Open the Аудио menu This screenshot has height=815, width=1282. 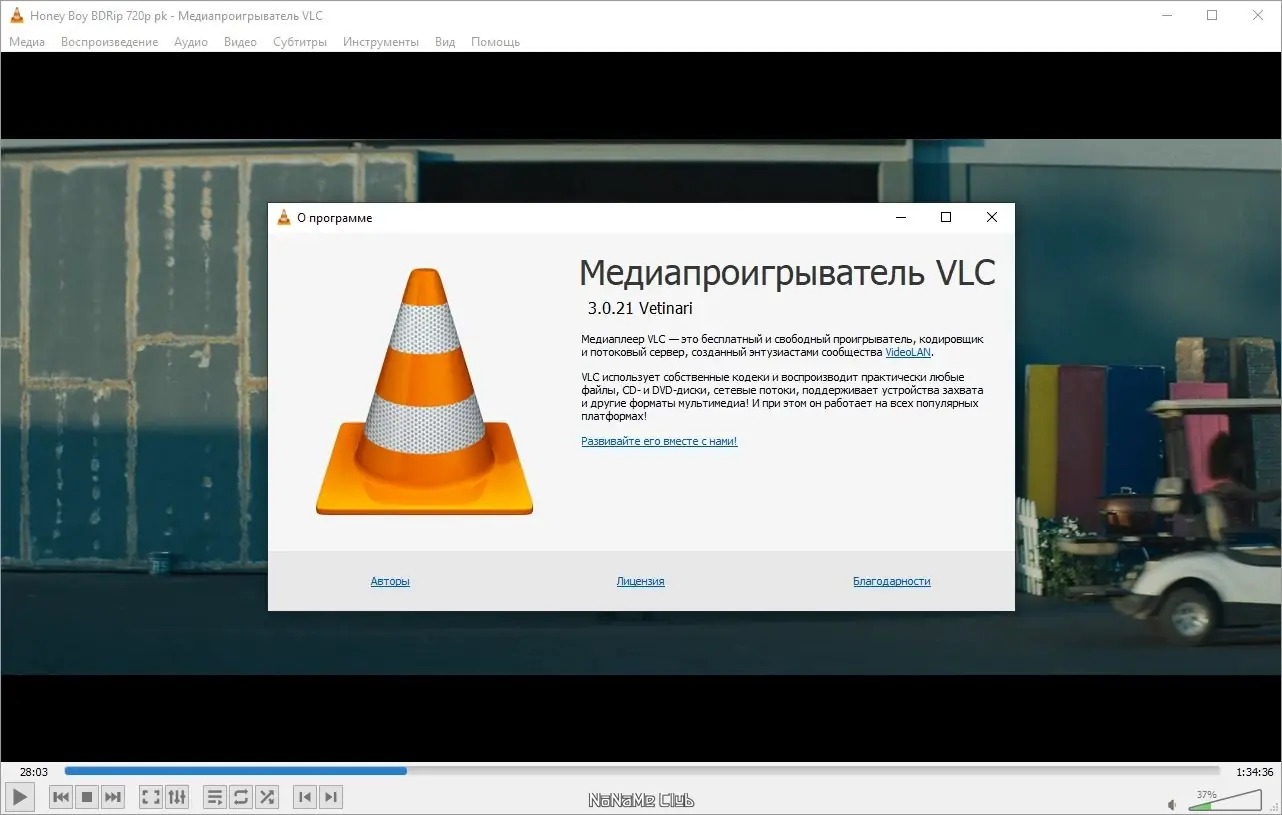(x=191, y=42)
